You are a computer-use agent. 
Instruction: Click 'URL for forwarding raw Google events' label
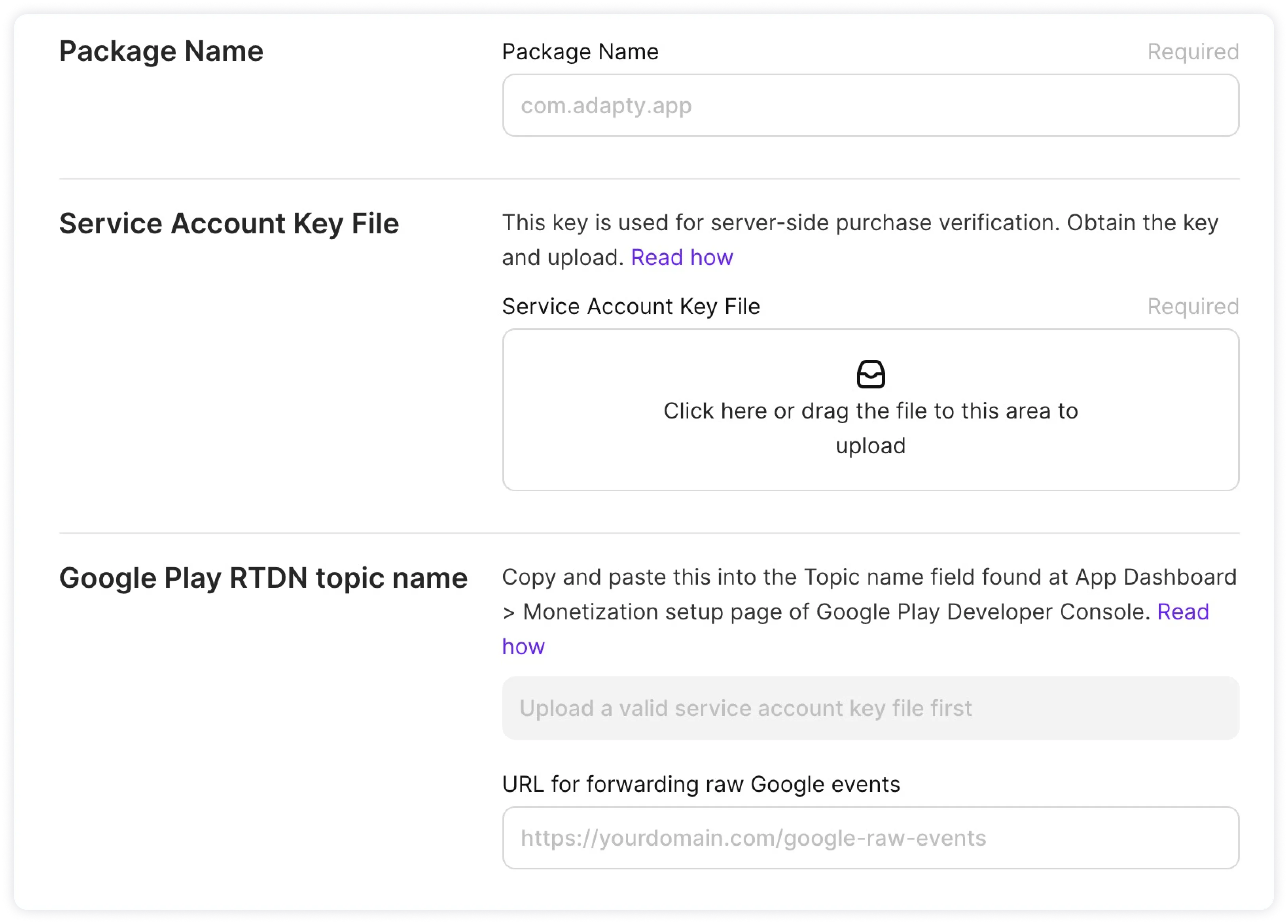pyautogui.click(x=701, y=784)
